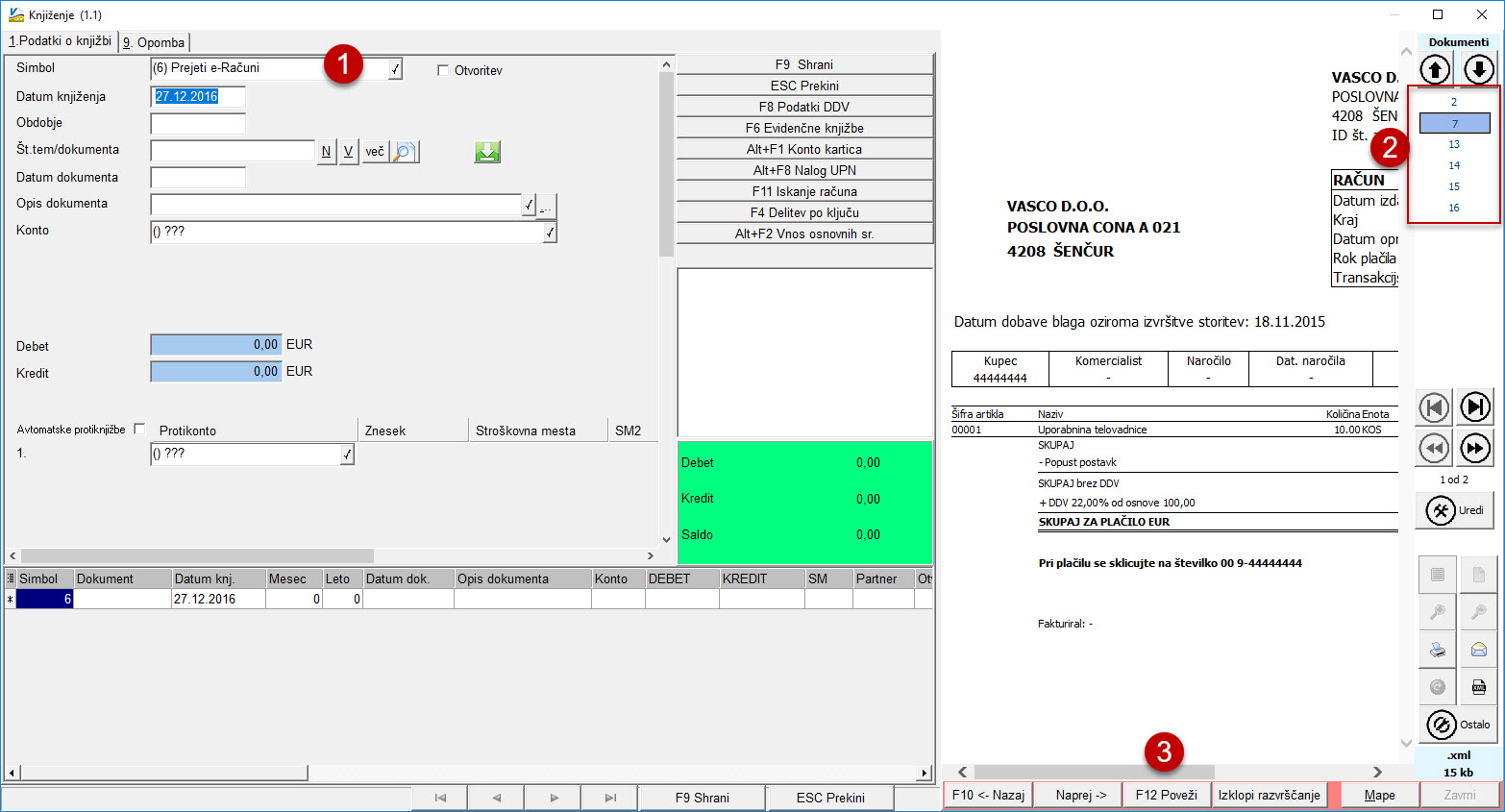Click the Št.tem/dokumenta input field
This screenshot has width=1505, height=812.
click(233, 151)
